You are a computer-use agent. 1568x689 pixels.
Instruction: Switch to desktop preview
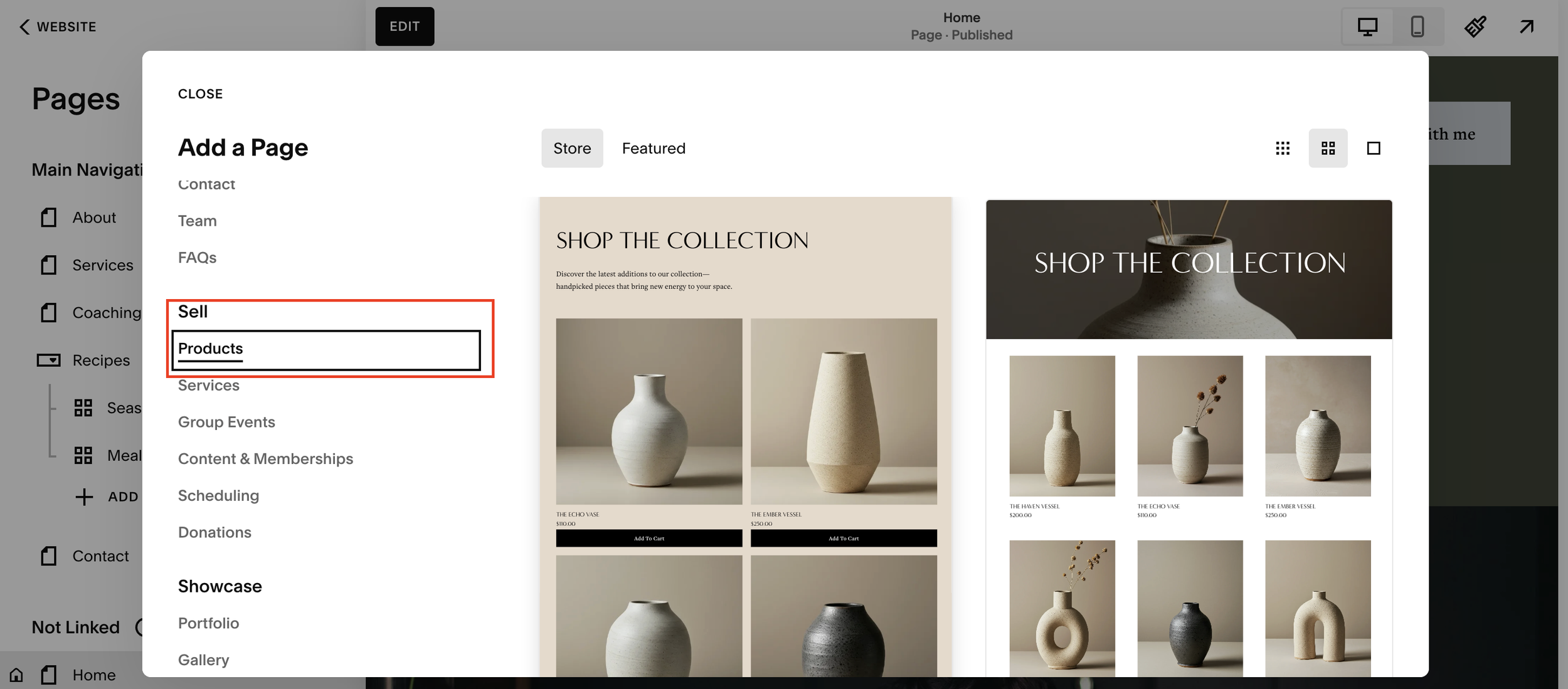click(1366, 26)
